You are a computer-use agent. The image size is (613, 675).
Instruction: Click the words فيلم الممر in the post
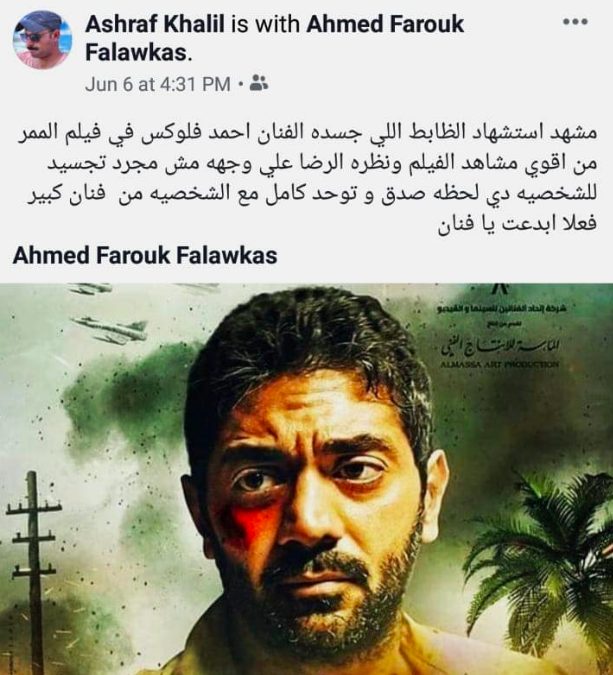(57, 133)
